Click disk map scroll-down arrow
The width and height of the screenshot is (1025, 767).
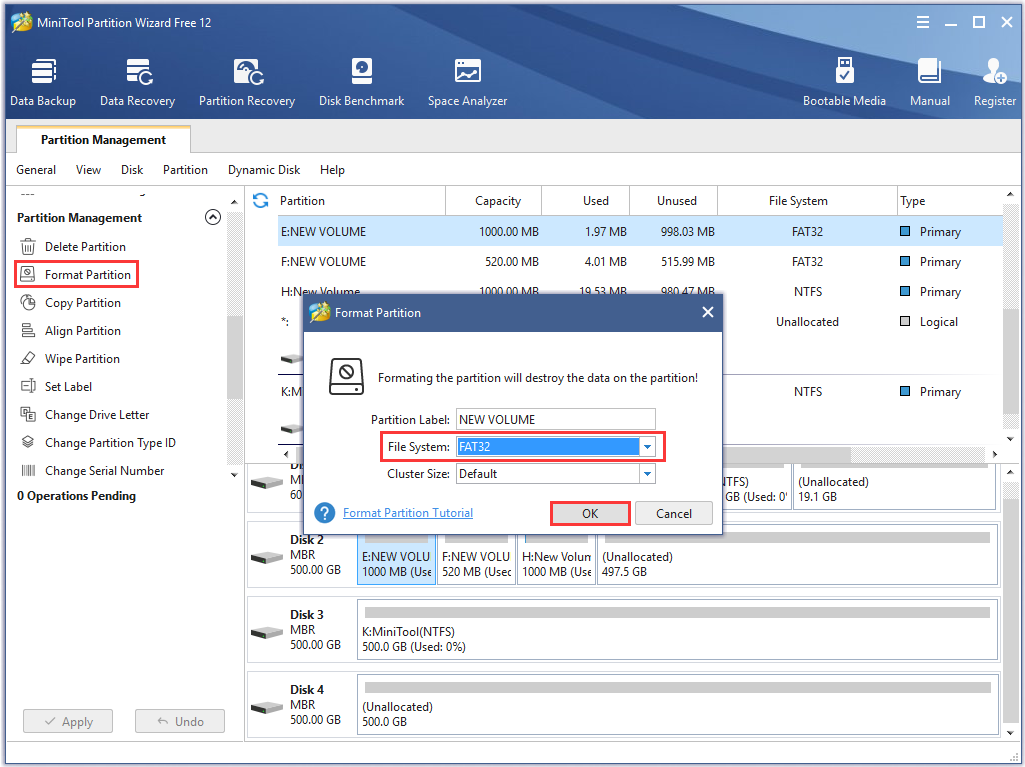[x=1011, y=733]
